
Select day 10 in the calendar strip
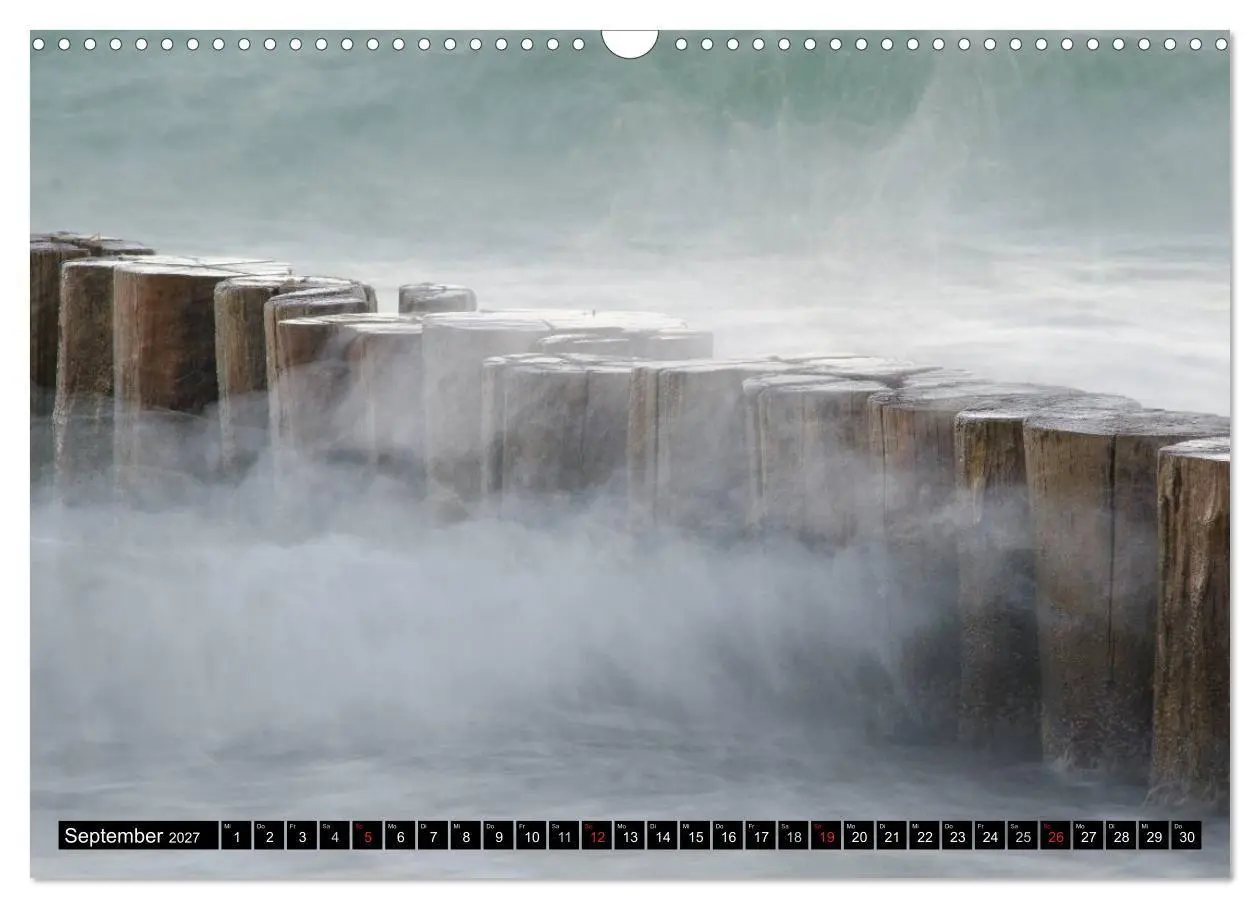pyautogui.click(x=530, y=836)
